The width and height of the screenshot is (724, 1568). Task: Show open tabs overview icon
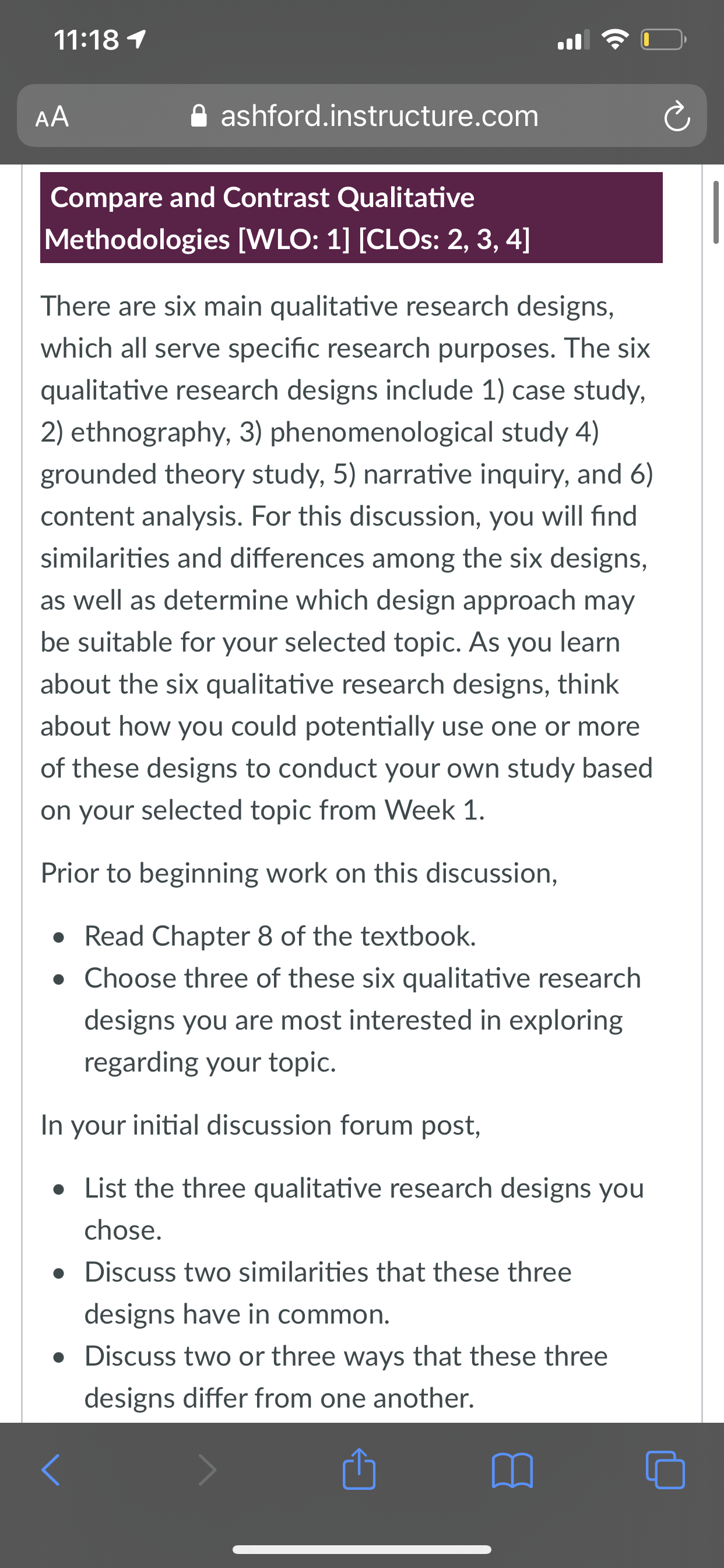click(x=665, y=1470)
